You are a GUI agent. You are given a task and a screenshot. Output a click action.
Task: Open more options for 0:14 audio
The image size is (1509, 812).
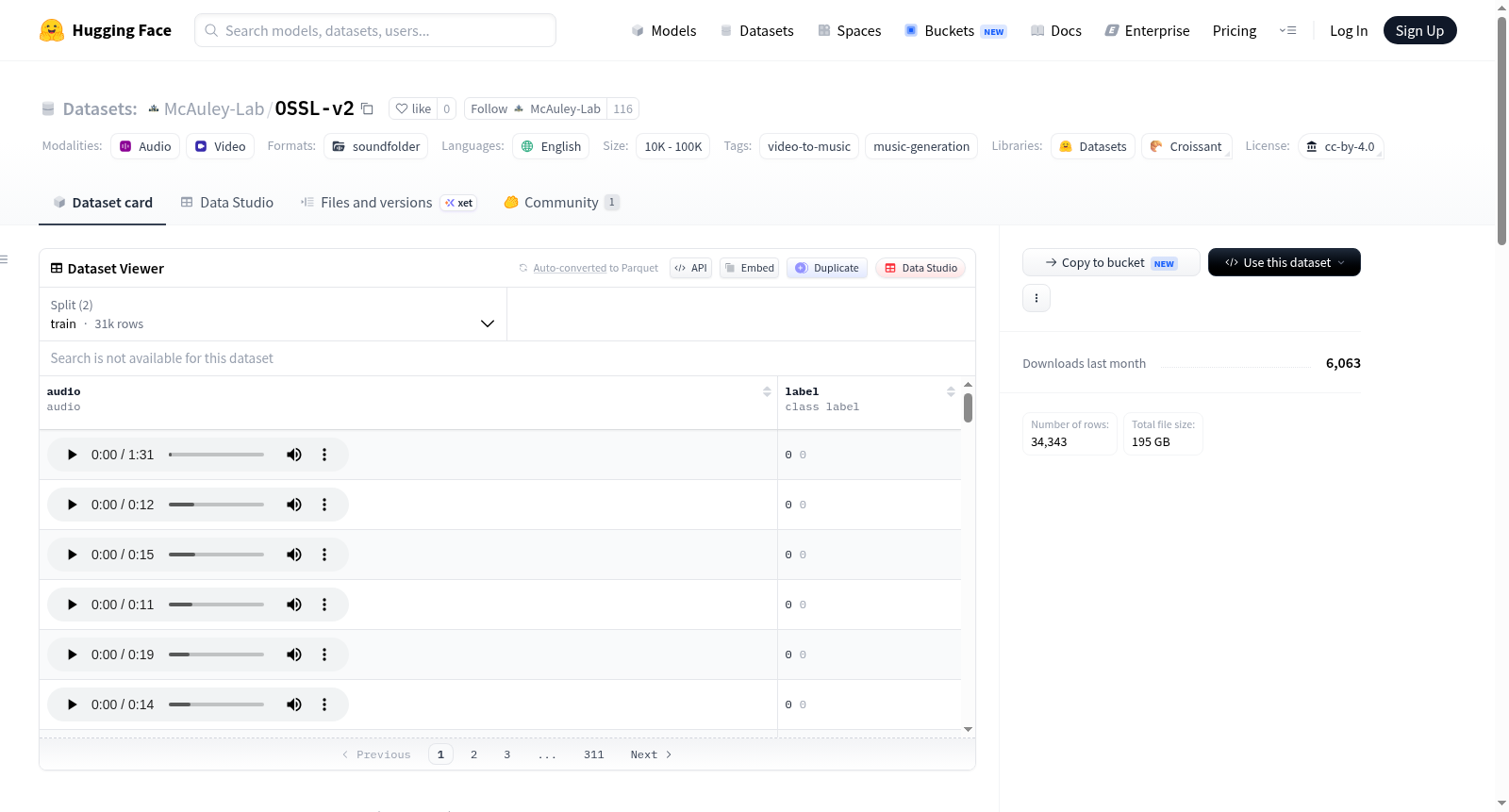click(x=324, y=704)
